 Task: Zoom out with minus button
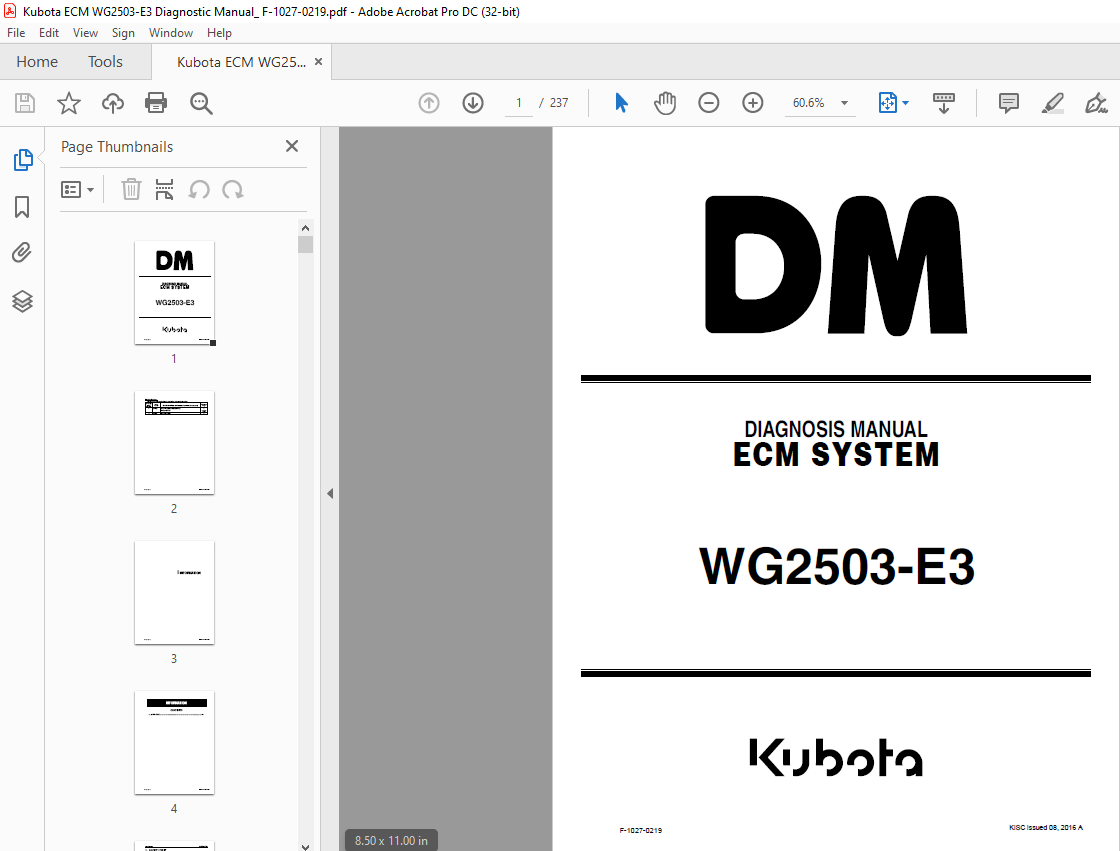click(x=709, y=103)
